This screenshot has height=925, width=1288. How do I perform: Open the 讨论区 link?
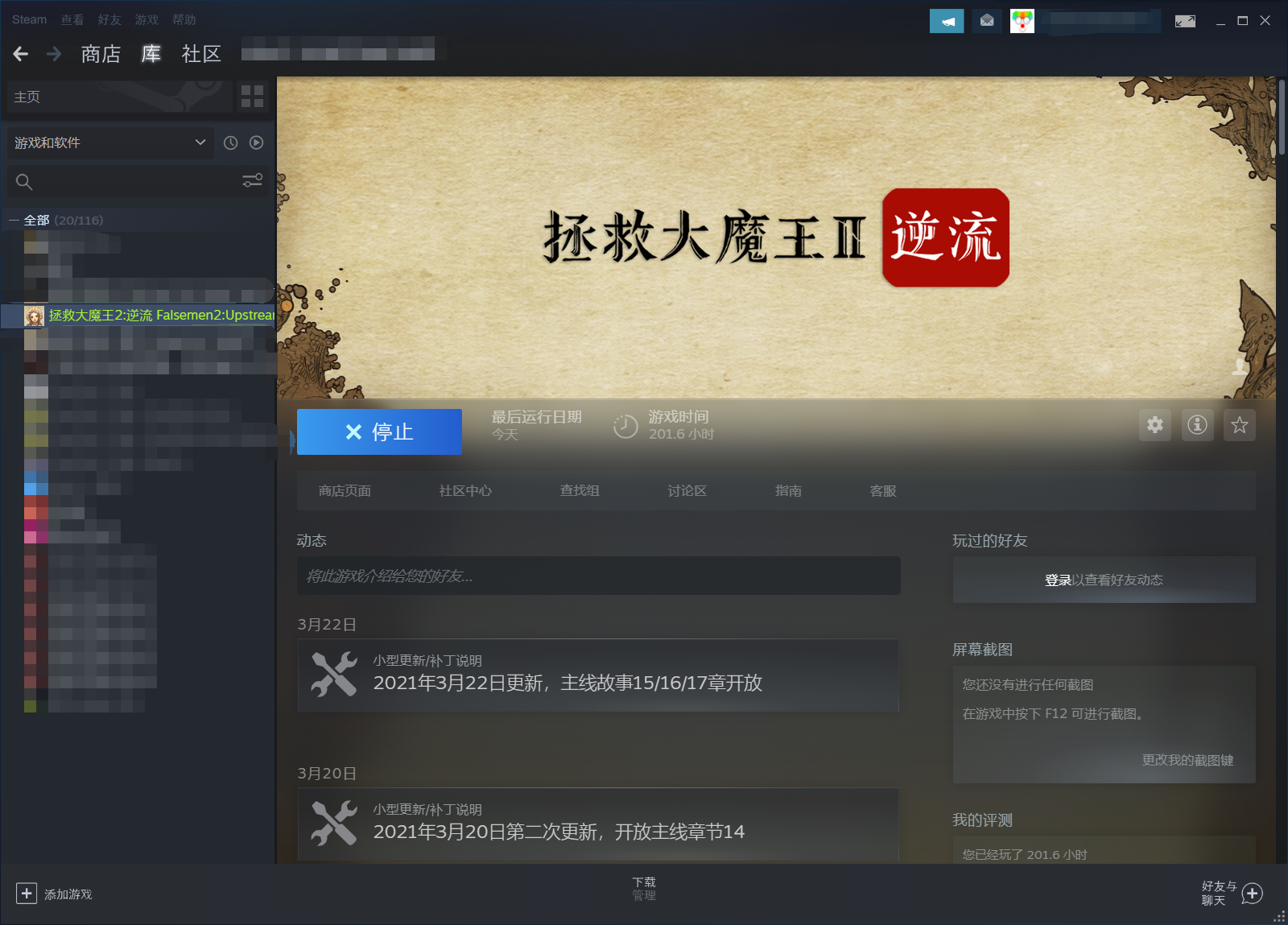[x=687, y=490]
